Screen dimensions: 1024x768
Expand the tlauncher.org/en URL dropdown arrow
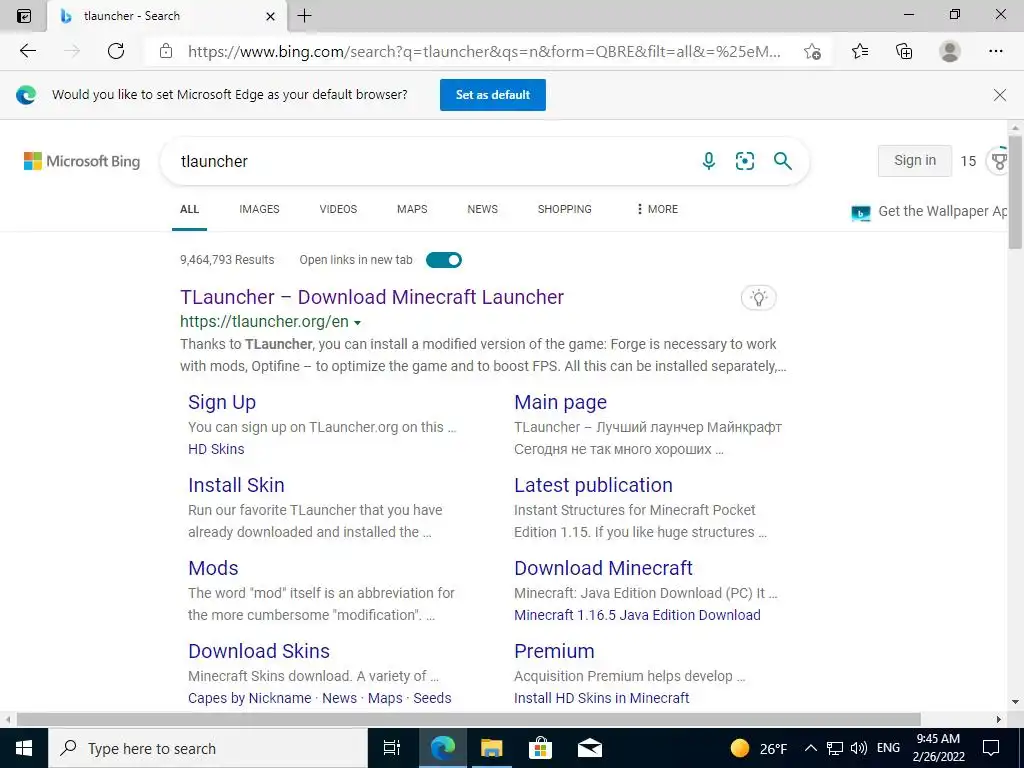click(357, 323)
